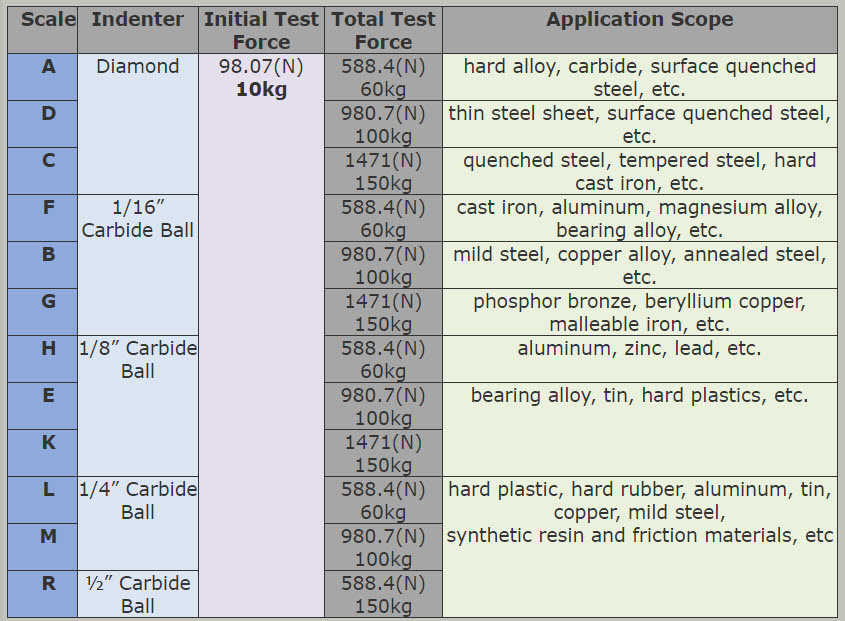Screen dimensions: 845x621
Task: Select the 1/16" Carbide Ball cell
Action: [138, 265]
